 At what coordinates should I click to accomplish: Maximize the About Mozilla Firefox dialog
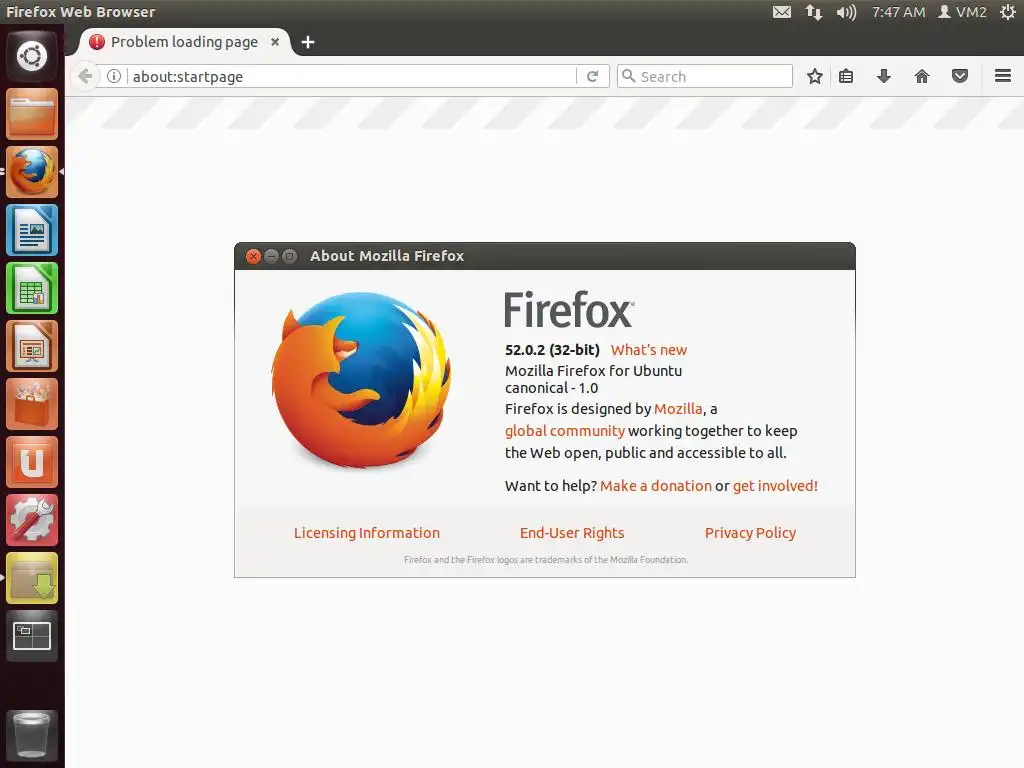coord(289,256)
